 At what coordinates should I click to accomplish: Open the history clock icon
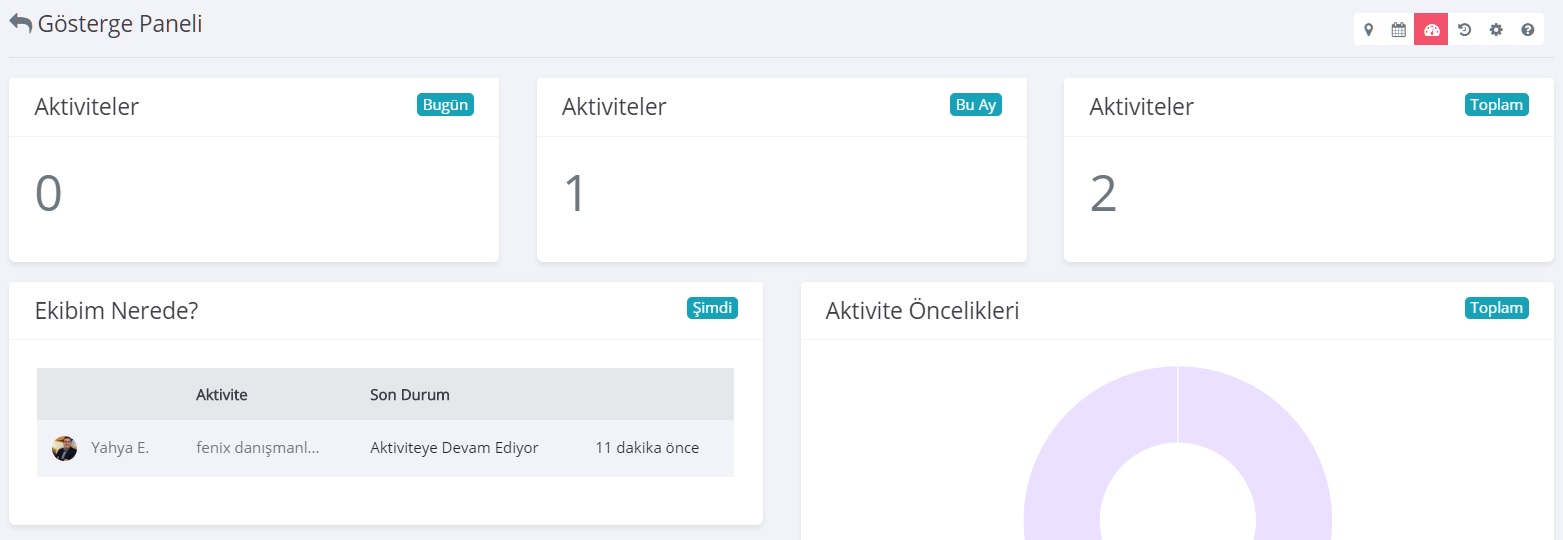(1464, 30)
